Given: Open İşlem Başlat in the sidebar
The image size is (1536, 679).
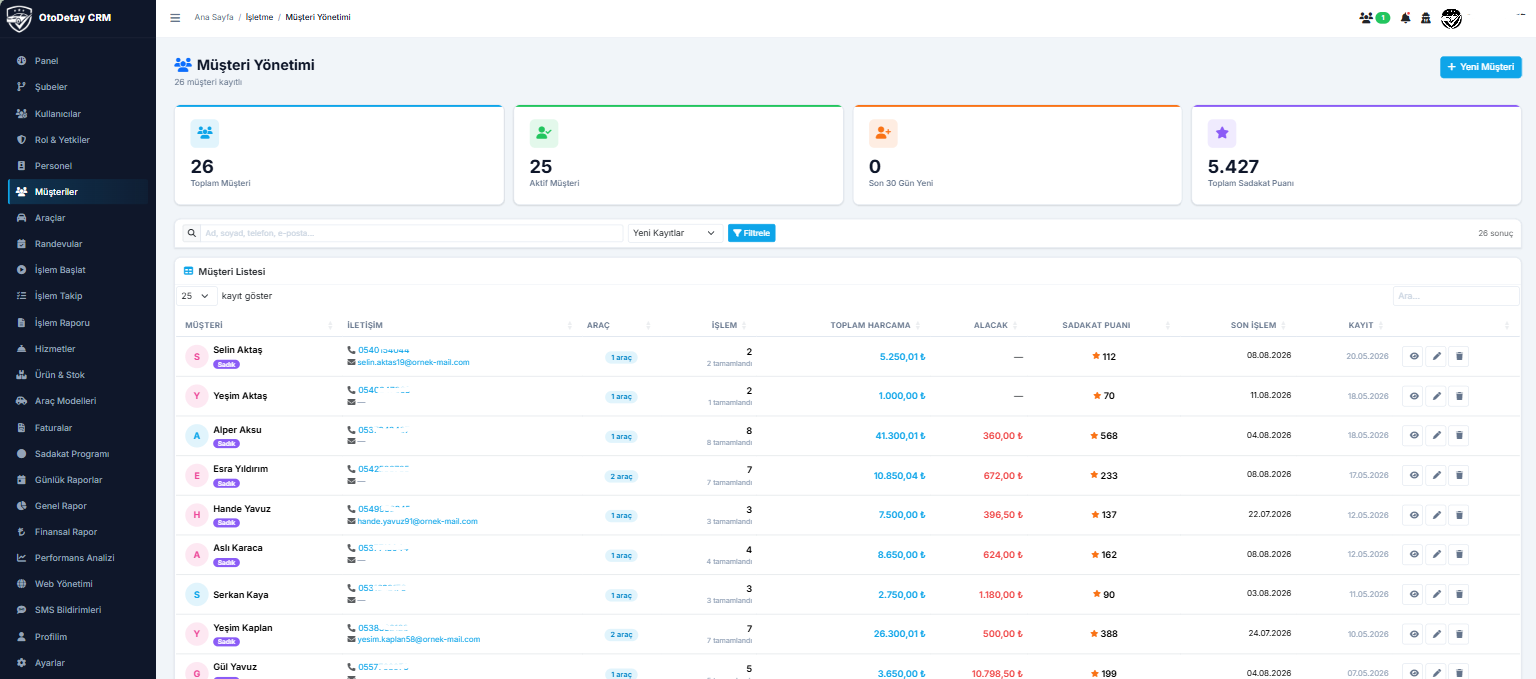Looking at the screenshot, I should (x=78, y=270).
